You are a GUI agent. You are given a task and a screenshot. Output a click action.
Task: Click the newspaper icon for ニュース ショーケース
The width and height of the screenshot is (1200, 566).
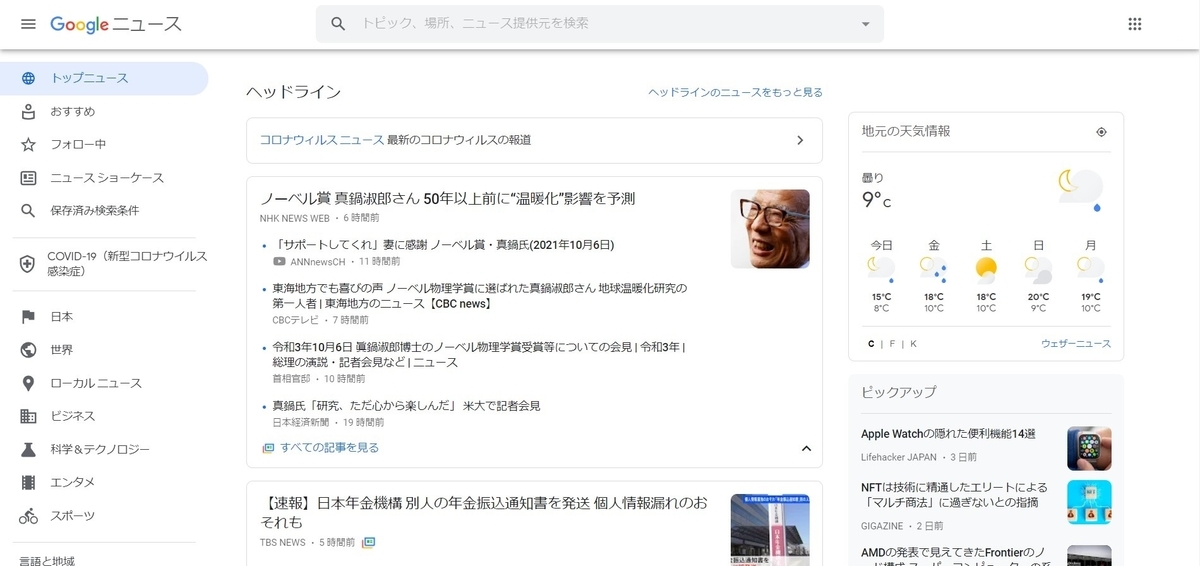[x=28, y=178]
